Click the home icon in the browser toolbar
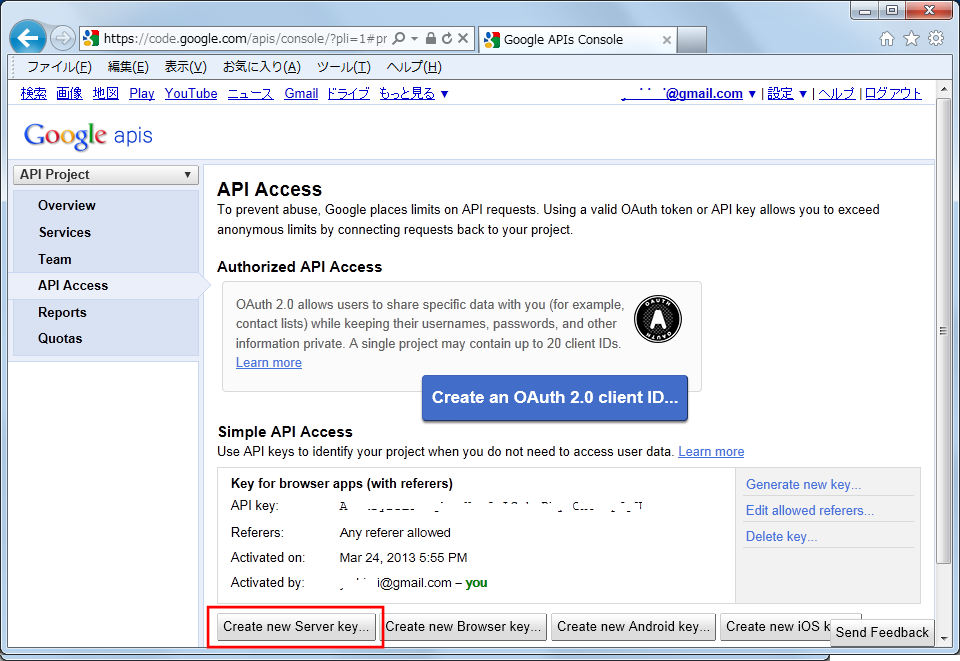This screenshot has width=960, height=661. click(x=886, y=37)
